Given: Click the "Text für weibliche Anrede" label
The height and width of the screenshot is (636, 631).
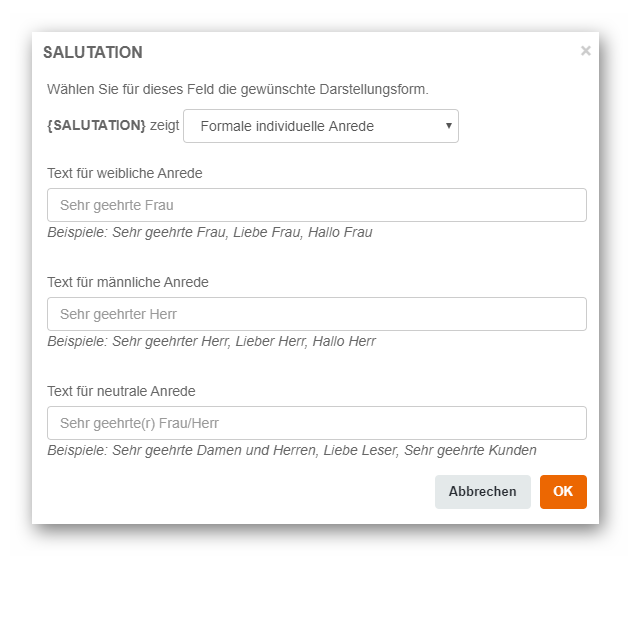Looking at the screenshot, I should tap(125, 173).
